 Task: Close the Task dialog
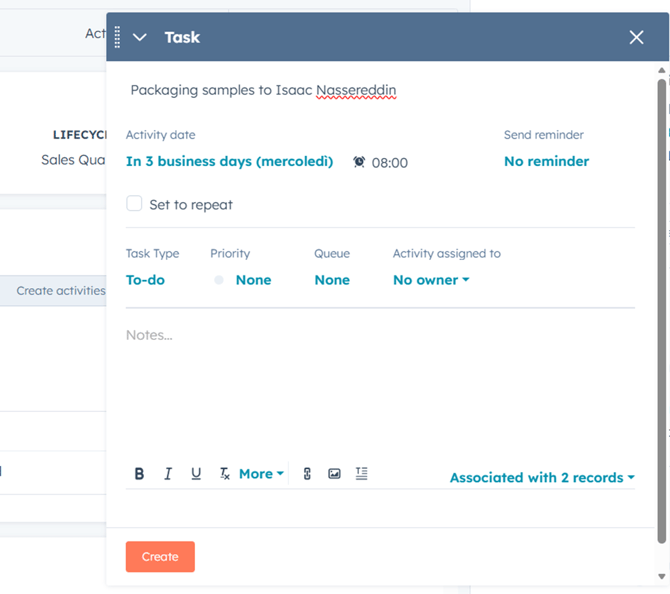click(636, 37)
